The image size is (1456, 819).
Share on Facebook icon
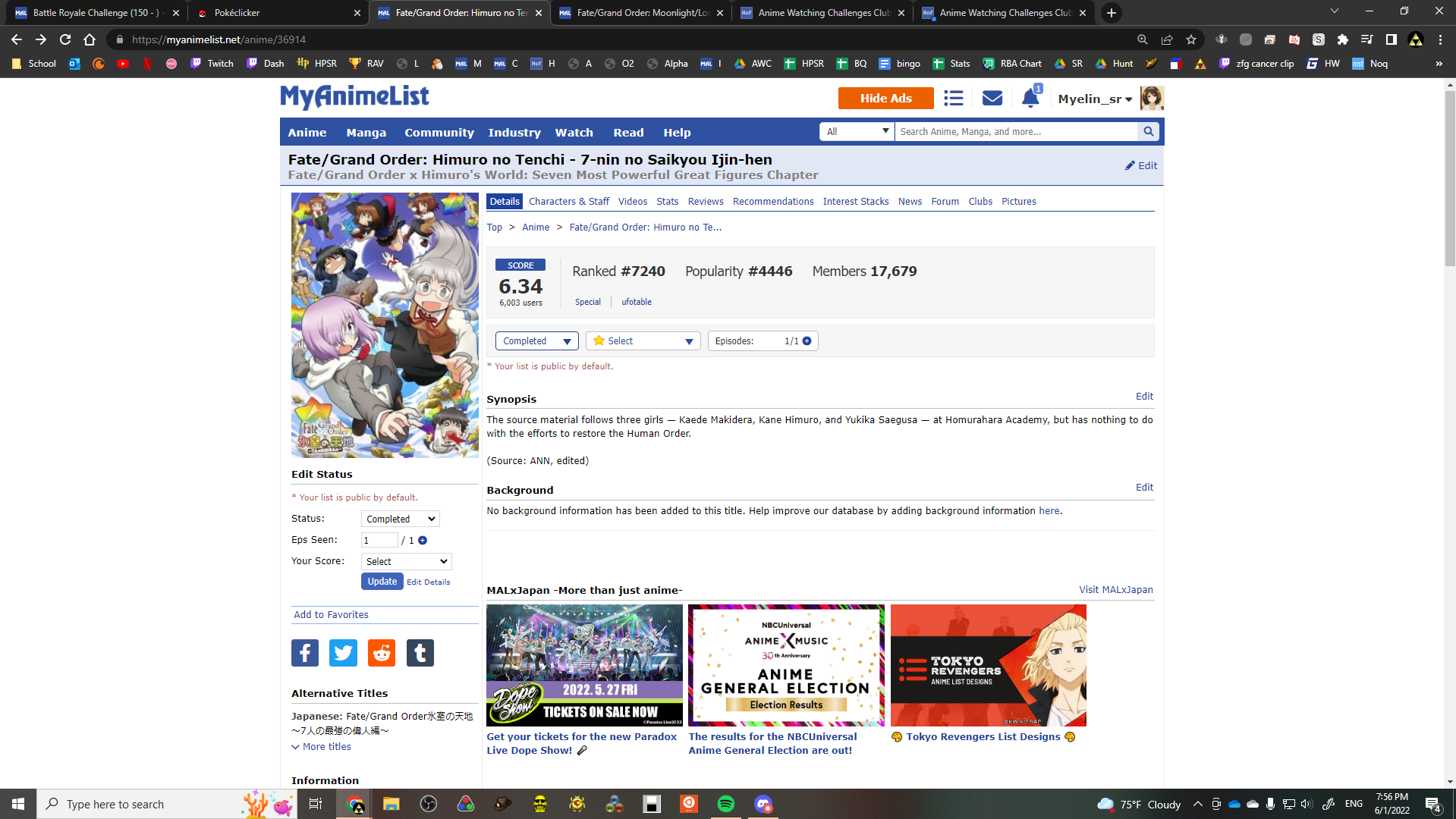point(305,653)
